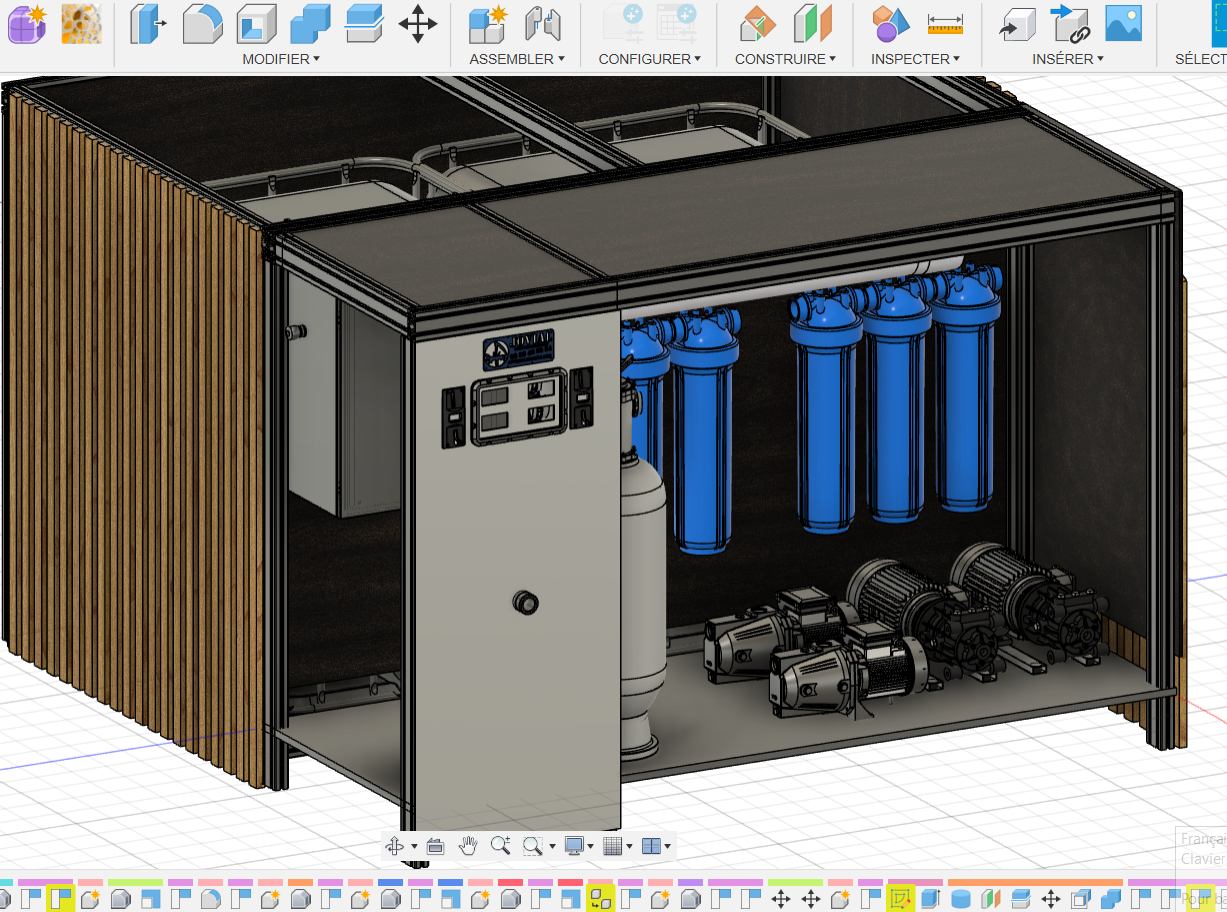Viewport: 1227px width, 912px height.
Task: Click the INSÉRER menu label
Action: tap(1068, 59)
